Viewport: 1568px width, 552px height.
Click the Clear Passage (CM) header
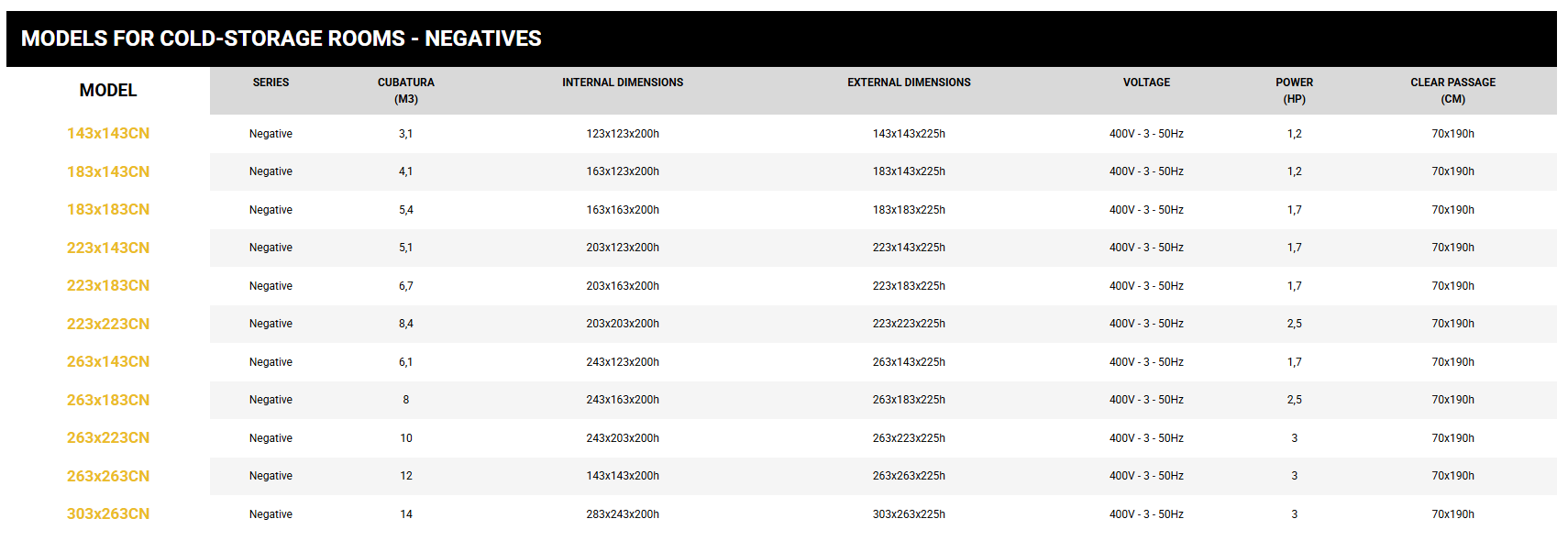[x=1452, y=91]
